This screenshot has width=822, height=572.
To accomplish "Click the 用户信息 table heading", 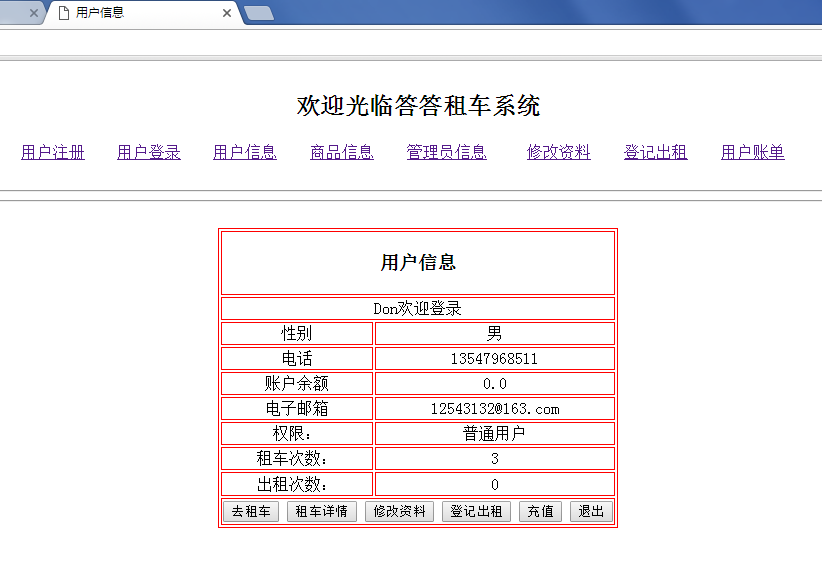I will [x=418, y=262].
